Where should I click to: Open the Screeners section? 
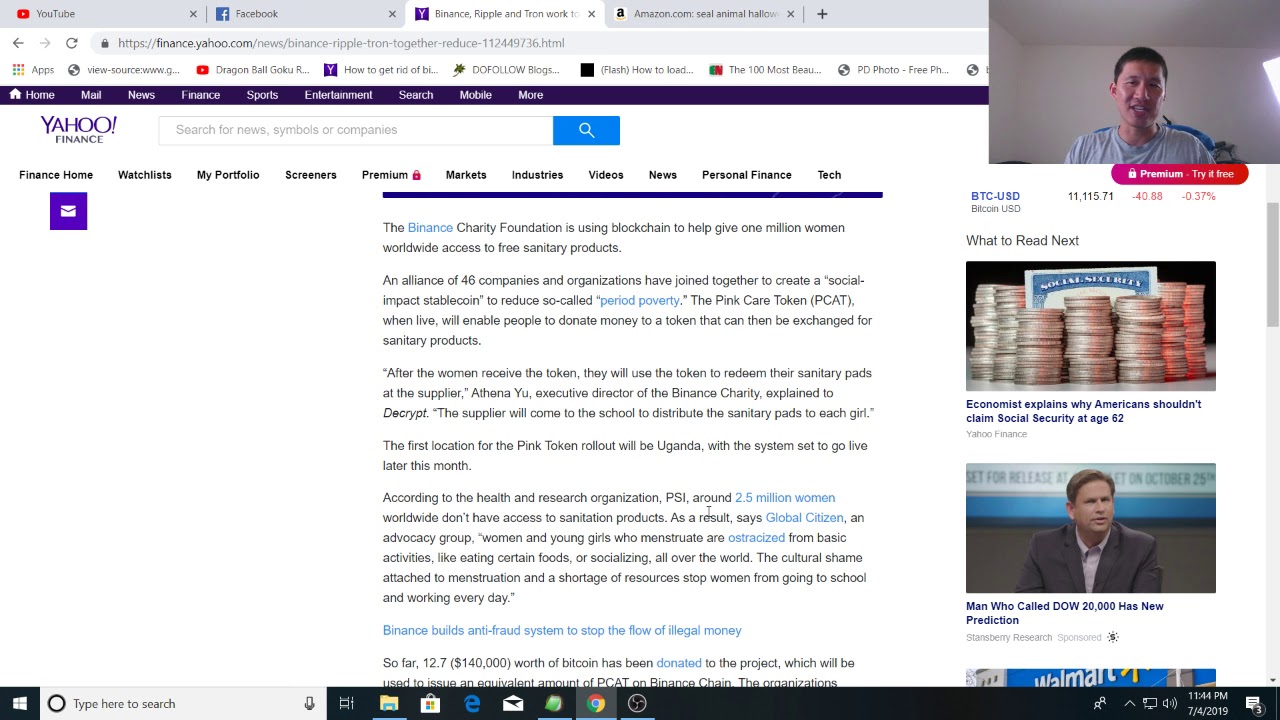311,175
